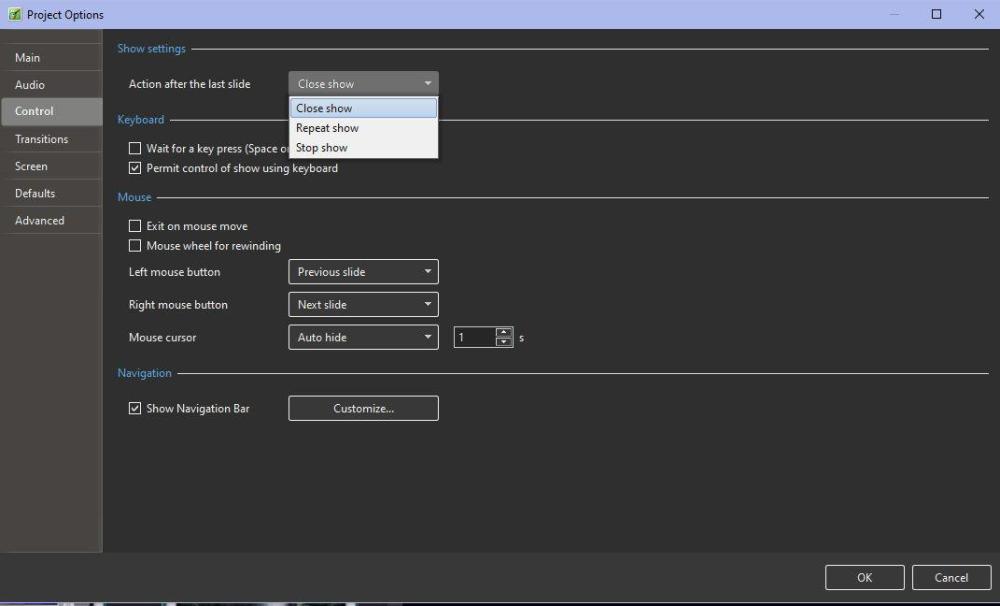Enable Wait for a key press checkbox
Screen dimensions: 1000x606
point(135,149)
